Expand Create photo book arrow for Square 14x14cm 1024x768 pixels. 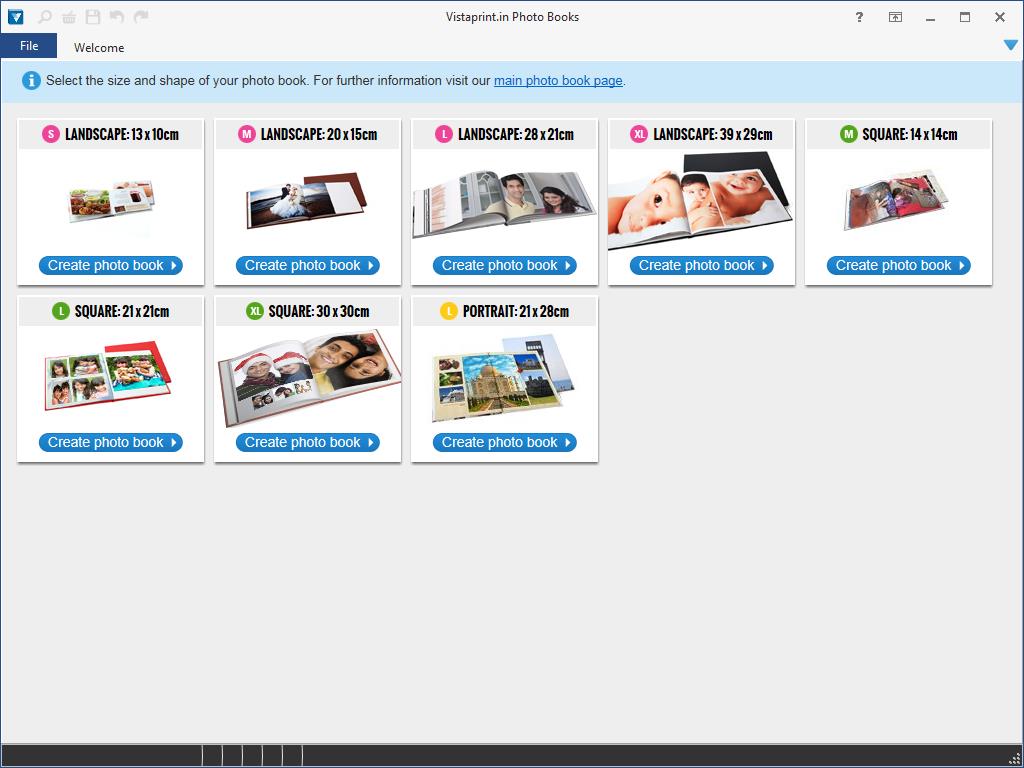coord(962,265)
